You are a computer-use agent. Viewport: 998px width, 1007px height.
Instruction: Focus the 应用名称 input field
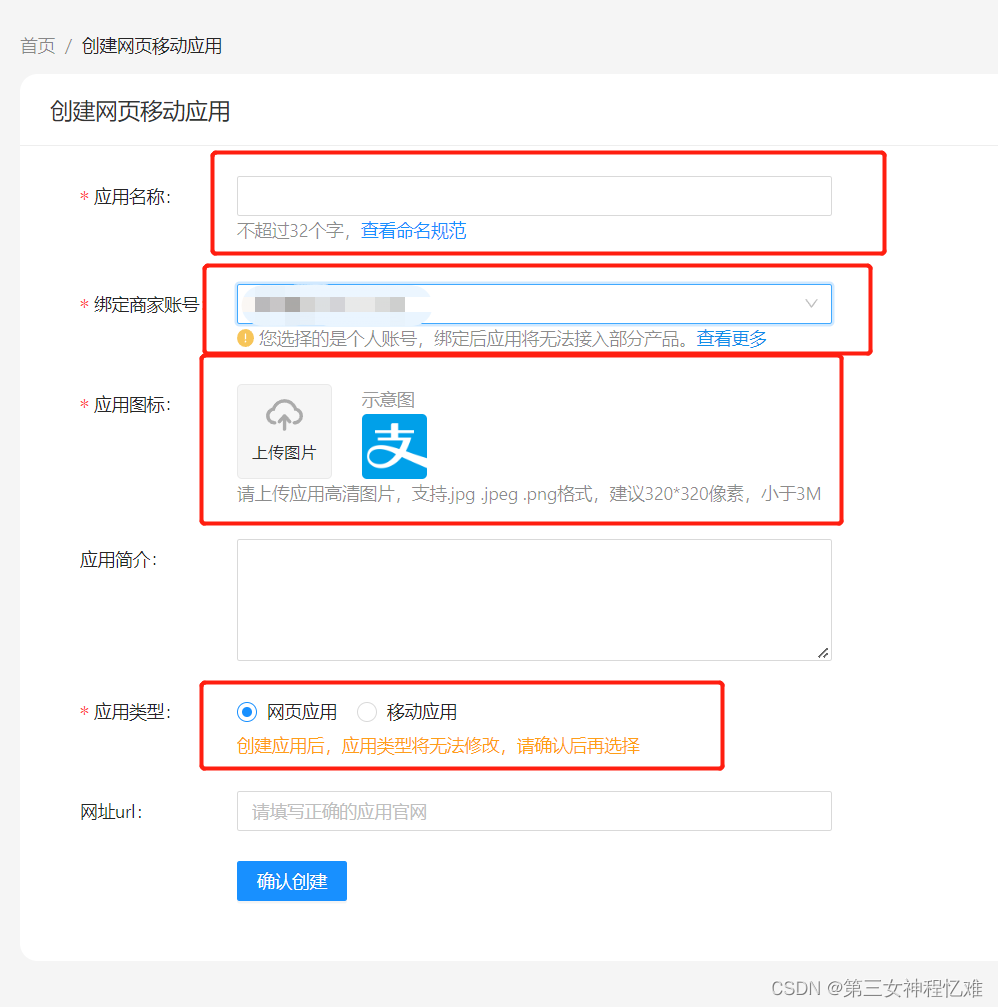coord(534,196)
